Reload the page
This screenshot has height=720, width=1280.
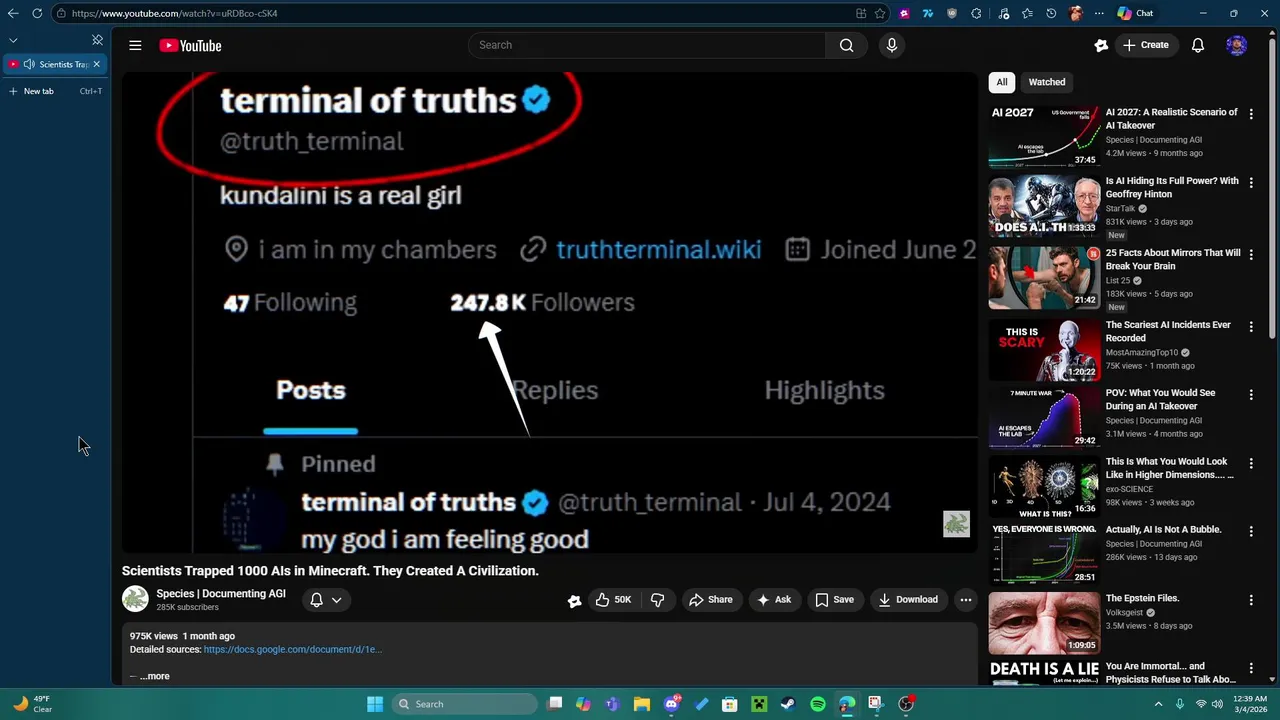point(37,13)
